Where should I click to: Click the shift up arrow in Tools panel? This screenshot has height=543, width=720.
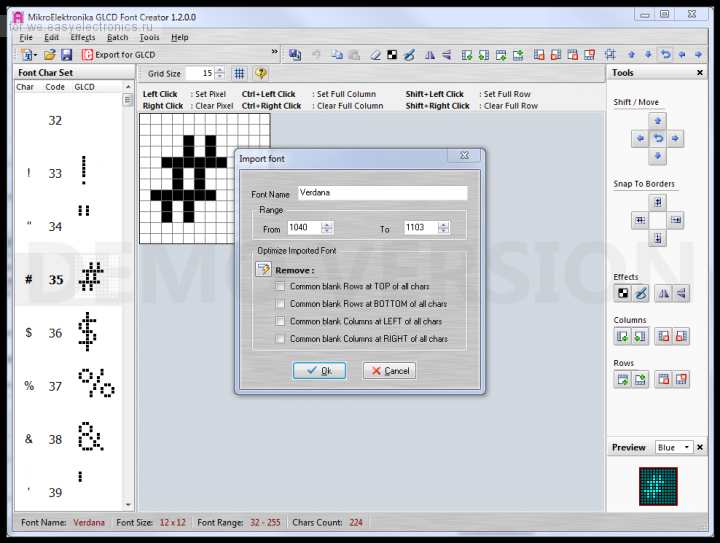point(657,121)
